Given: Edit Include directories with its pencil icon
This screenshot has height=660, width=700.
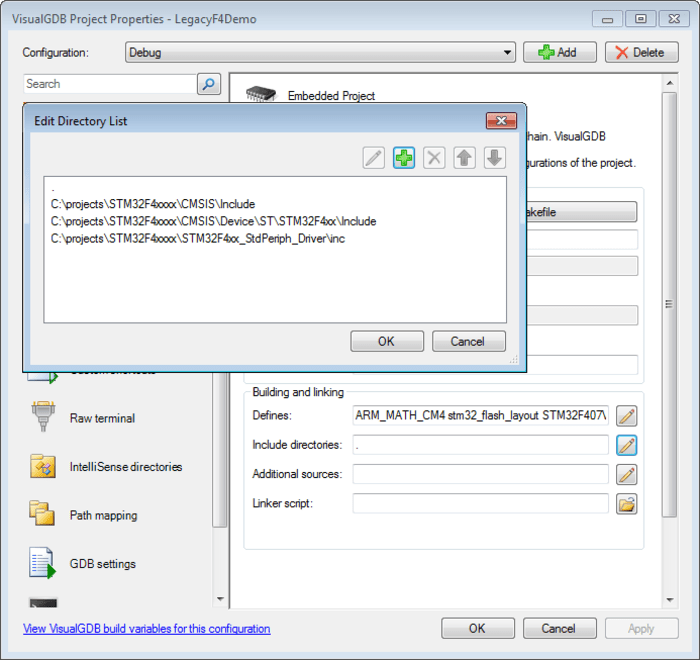Looking at the screenshot, I should [x=626, y=445].
